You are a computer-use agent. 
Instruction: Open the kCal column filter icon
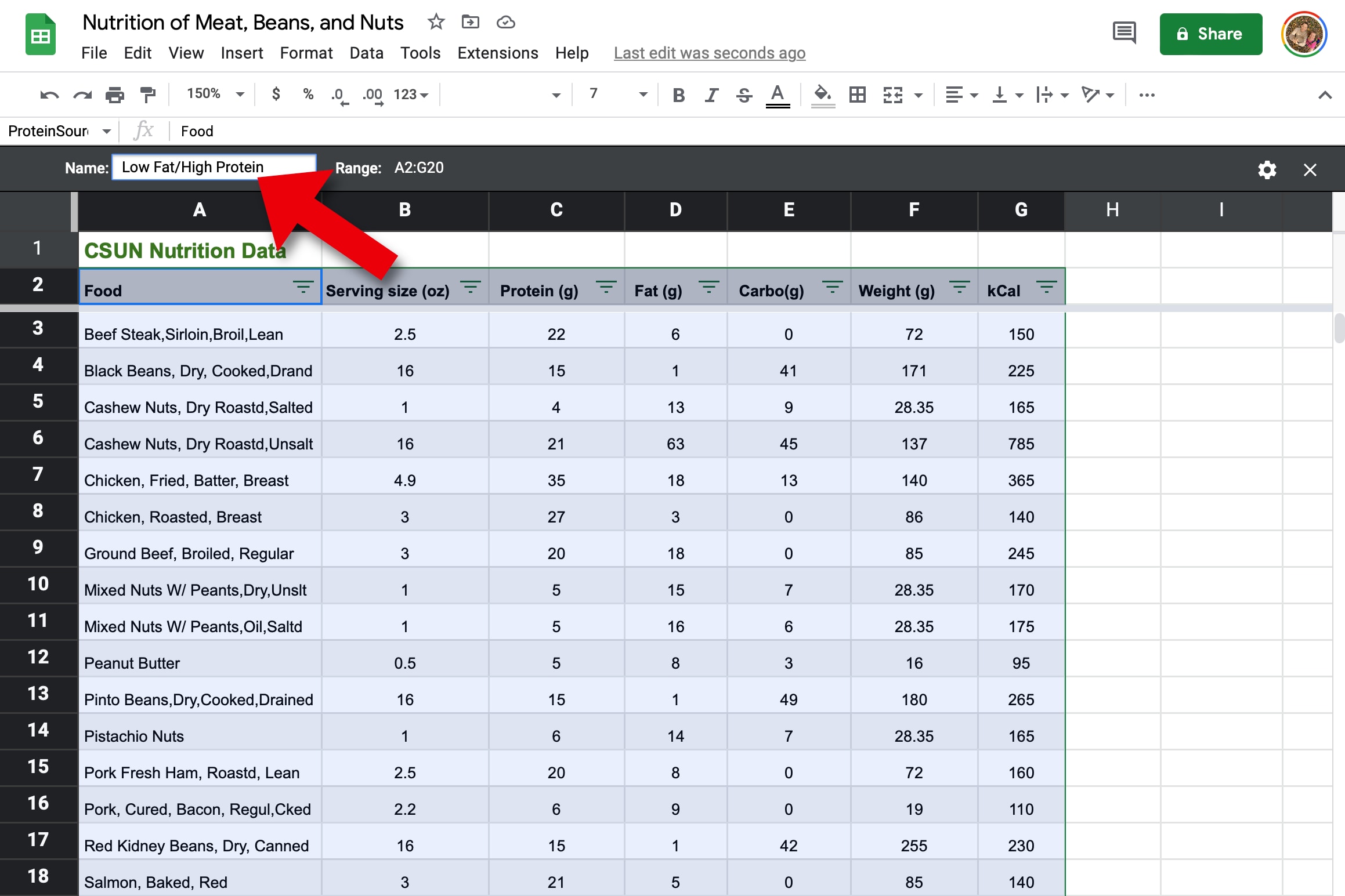1046,286
